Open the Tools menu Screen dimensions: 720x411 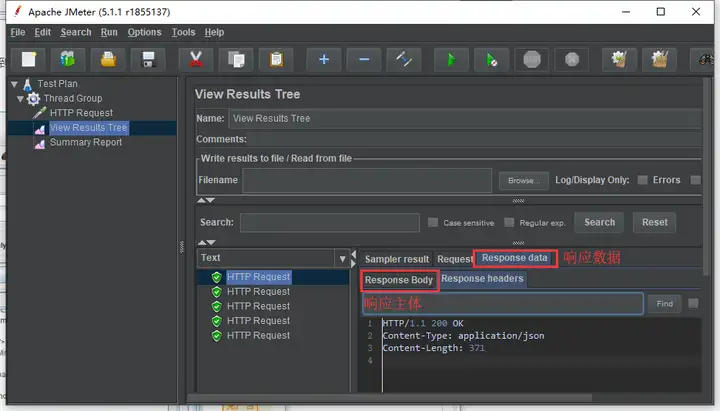[x=183, y=32]
